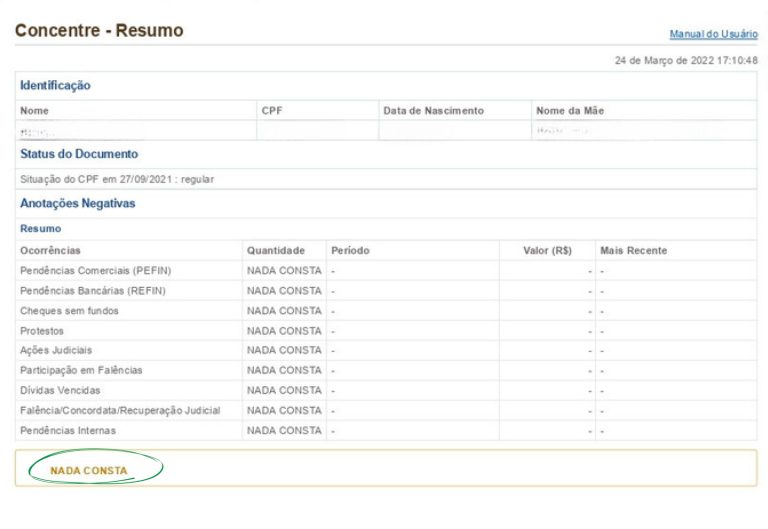Image resolution: width=768 pixels, height=529 pixels.
Task: Click the Concentre - Resumo page title
Action: pyautogui.click(x=99, y=30)
